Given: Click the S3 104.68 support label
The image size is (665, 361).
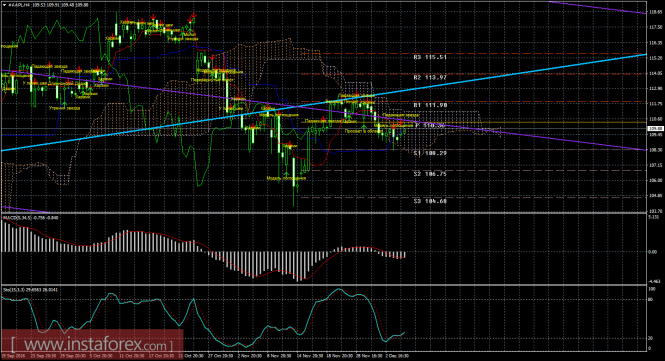Looking at the screenshot, I should [430, 201].
